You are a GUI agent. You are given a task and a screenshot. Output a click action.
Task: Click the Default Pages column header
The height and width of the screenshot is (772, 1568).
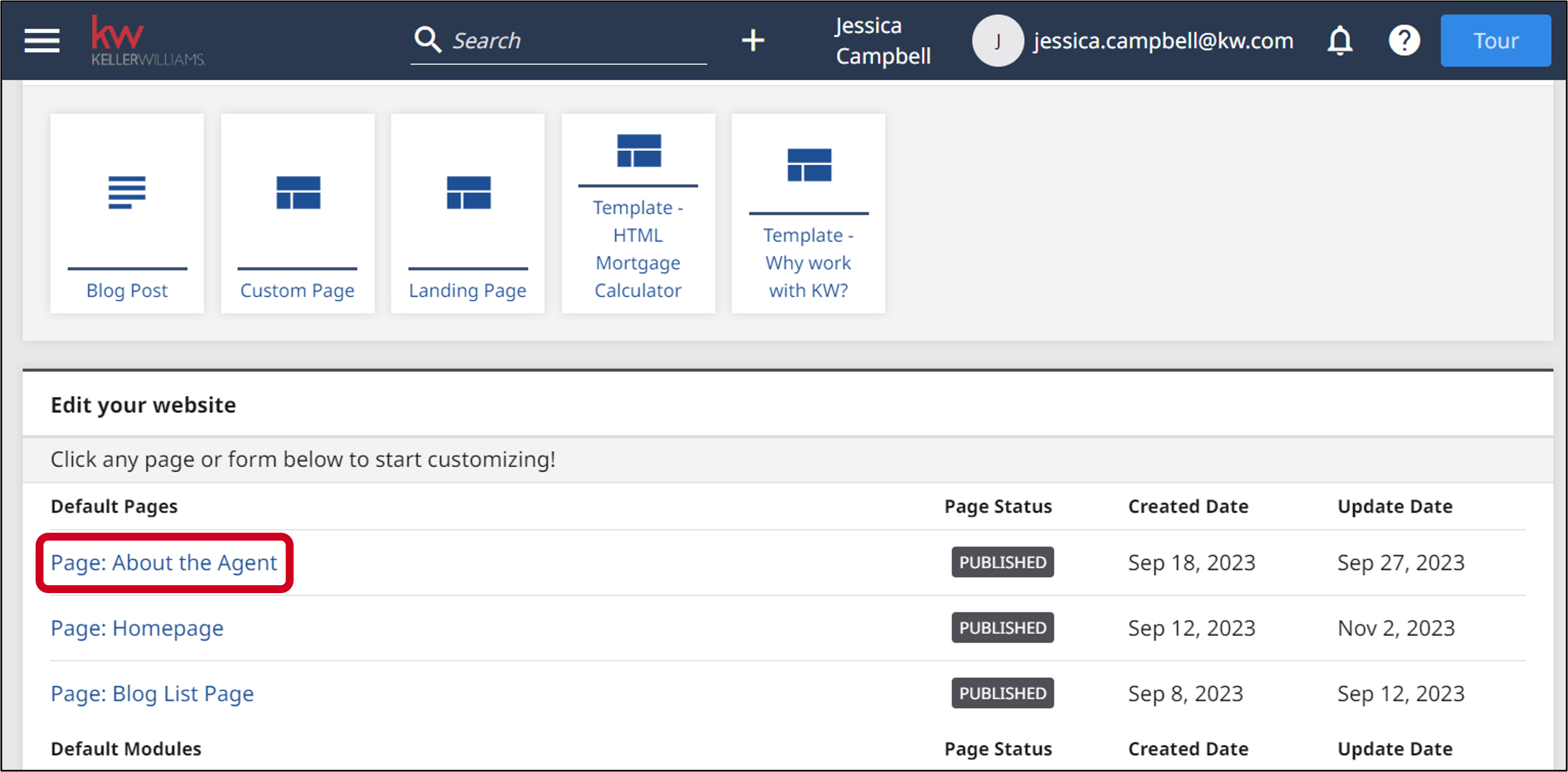point(114,506)
